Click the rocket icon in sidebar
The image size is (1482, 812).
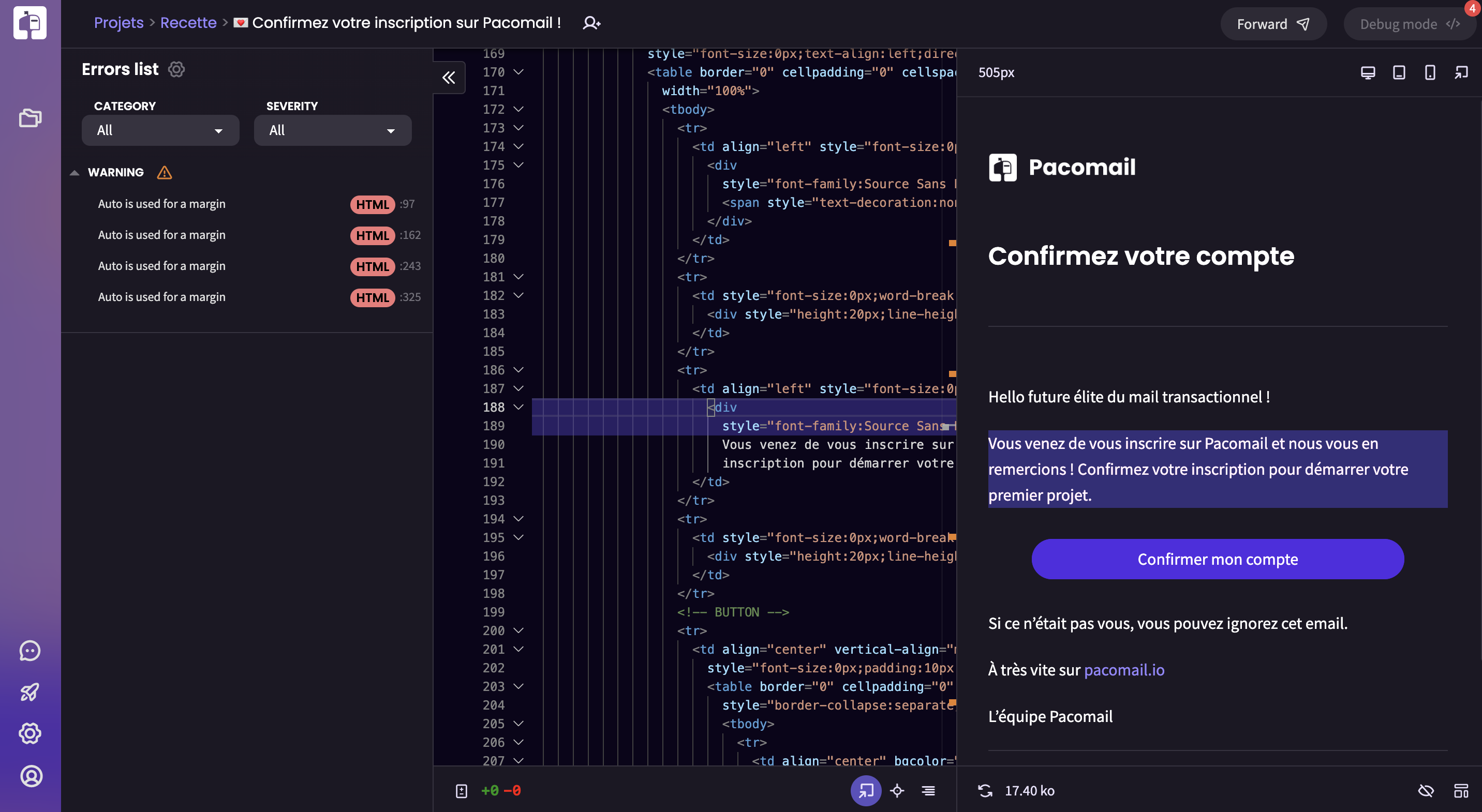(30, 692)
